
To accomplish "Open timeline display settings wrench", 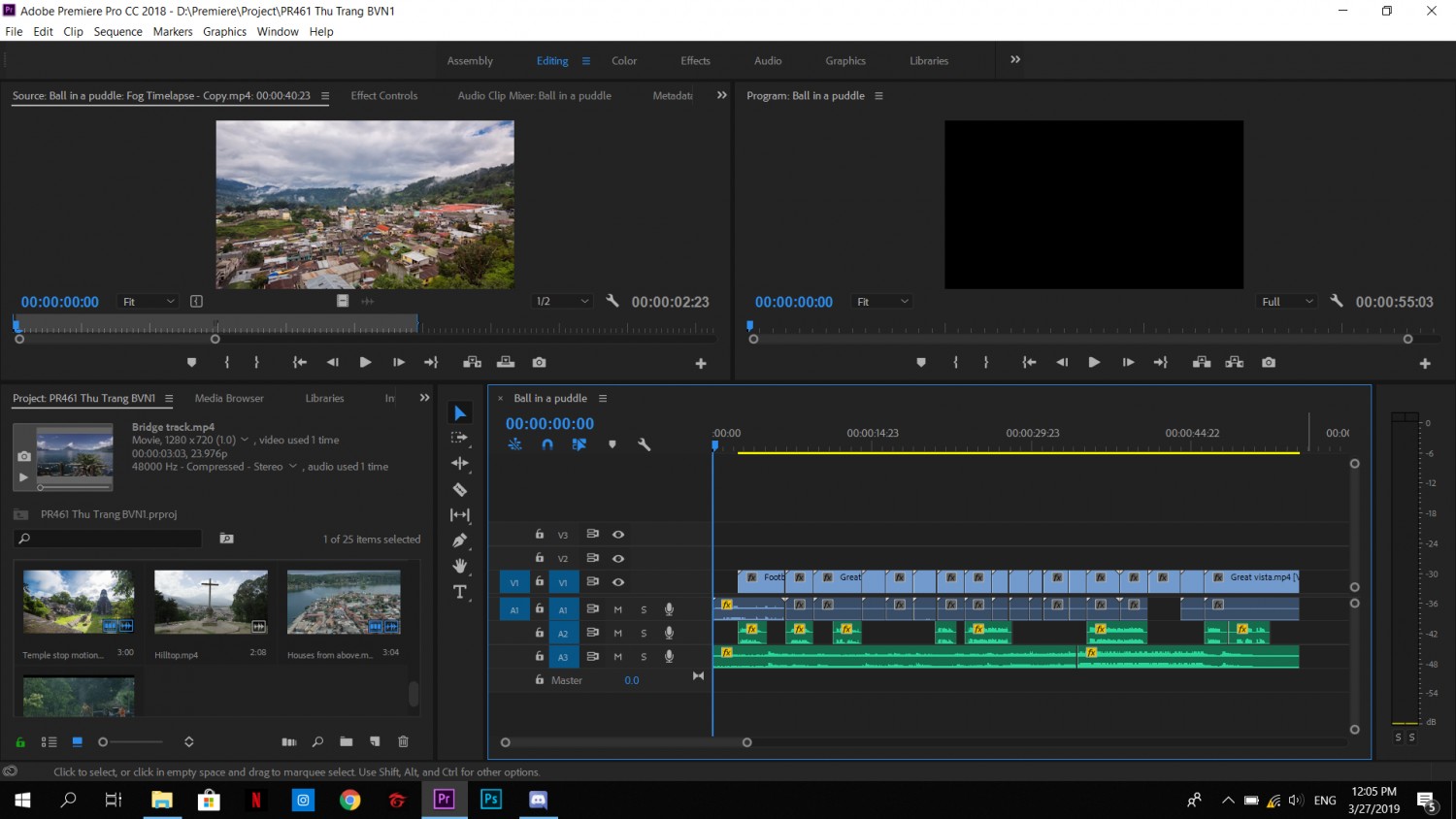I will pos(644,444).
